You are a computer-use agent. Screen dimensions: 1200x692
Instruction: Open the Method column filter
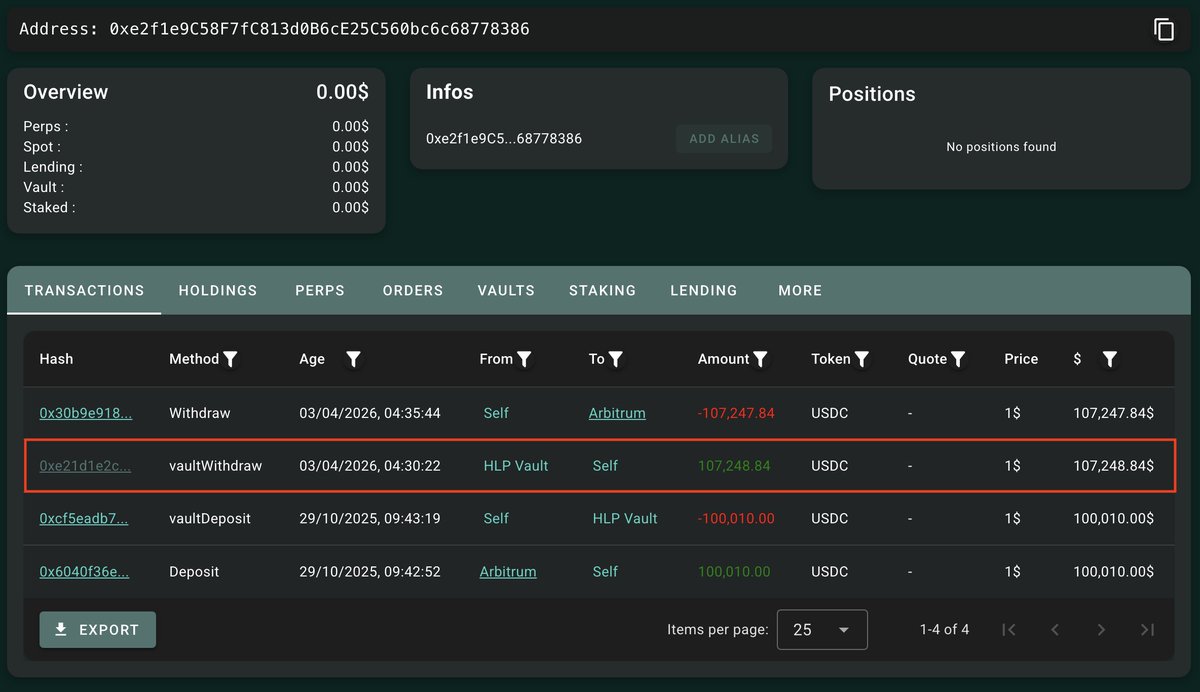[x=230, y=359]
